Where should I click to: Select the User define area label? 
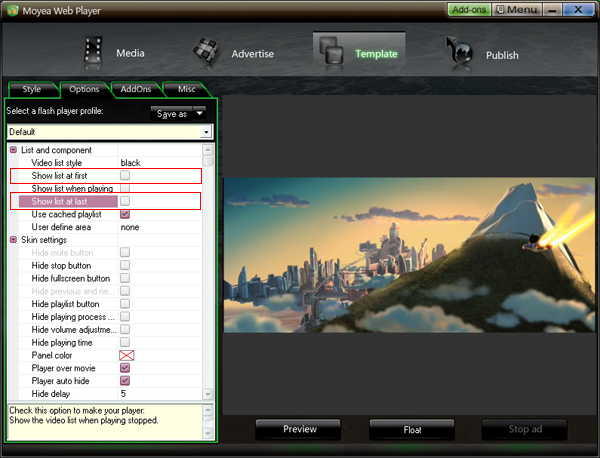click(x=61, y=227)
